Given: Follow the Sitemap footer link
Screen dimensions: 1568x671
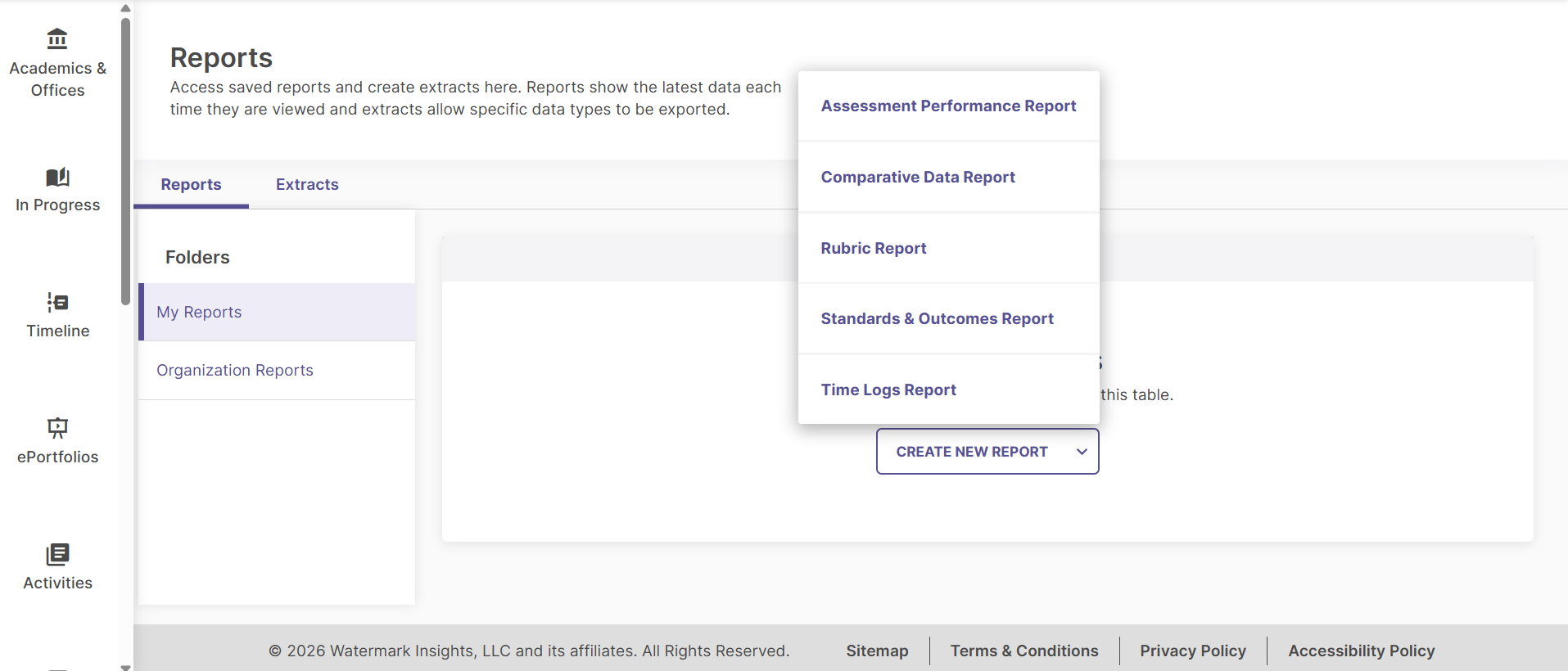Looking at the screenshot, I should (877, 651).
